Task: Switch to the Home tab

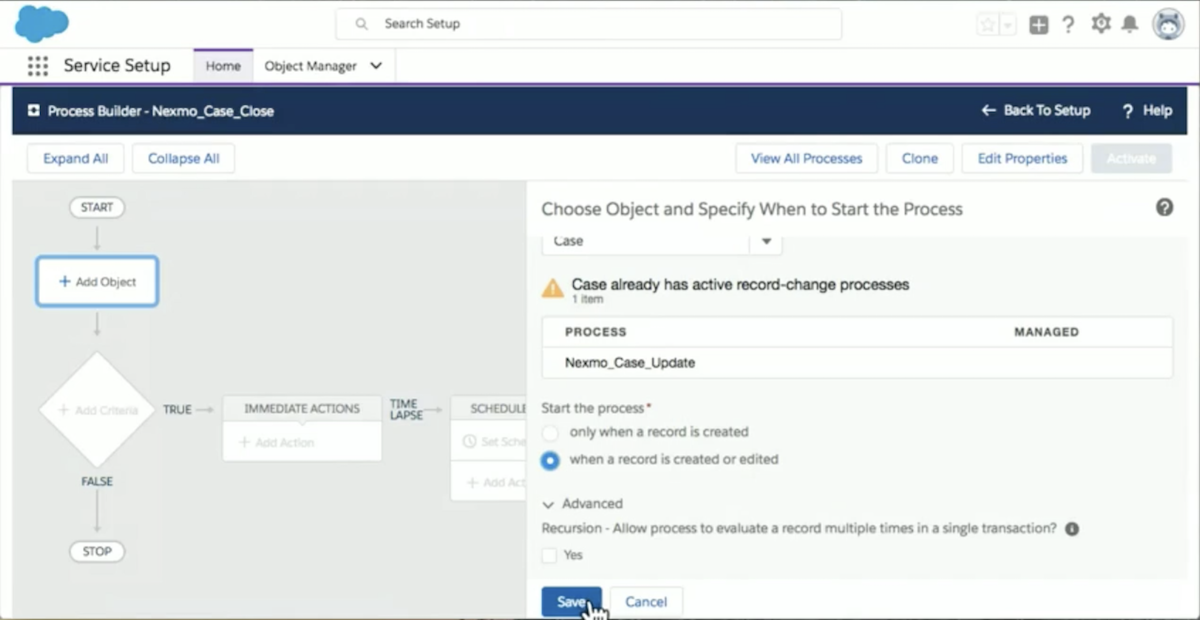Action: click(223, 66)
